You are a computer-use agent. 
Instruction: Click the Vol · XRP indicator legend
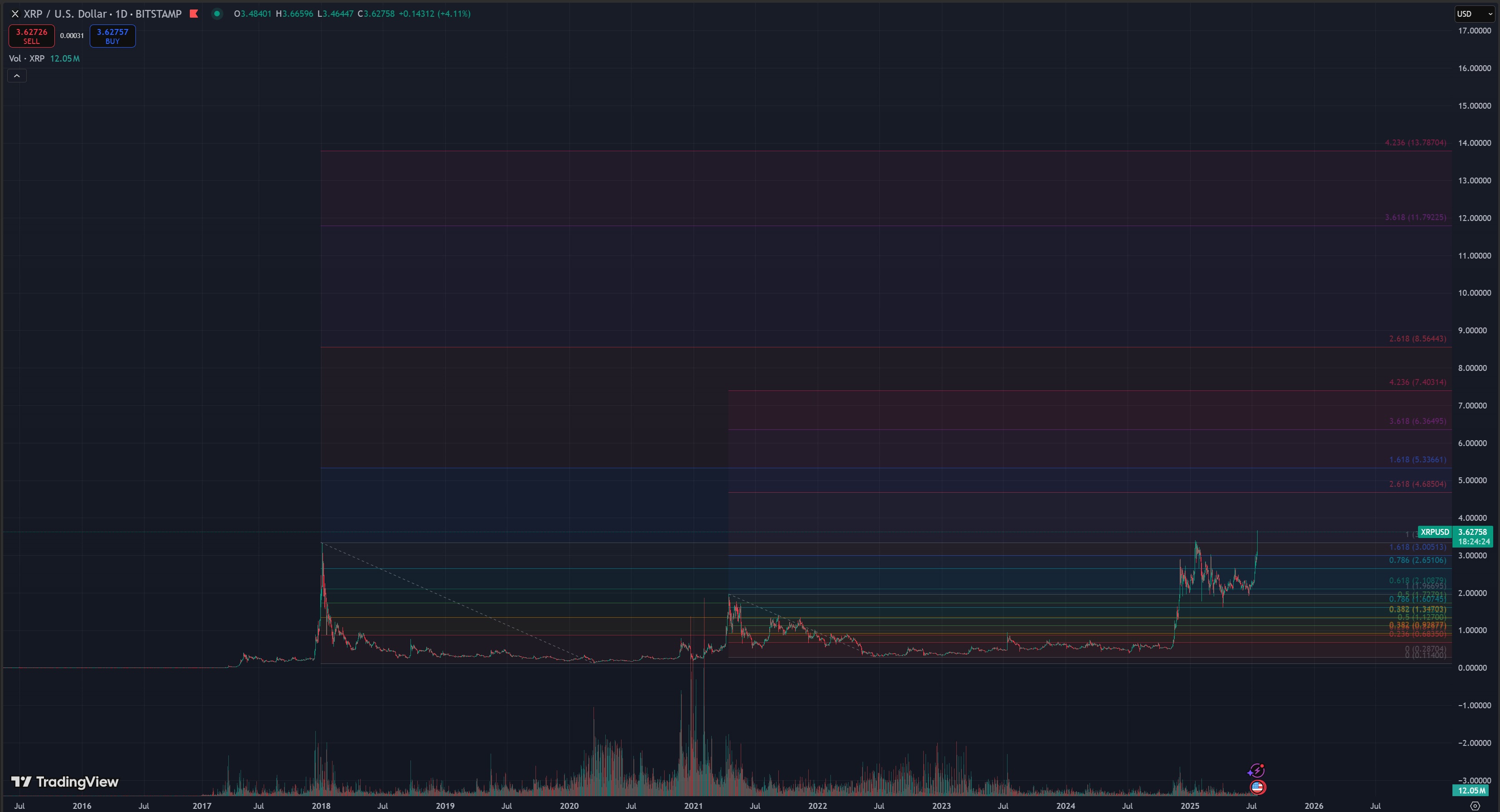pos(27,58)
